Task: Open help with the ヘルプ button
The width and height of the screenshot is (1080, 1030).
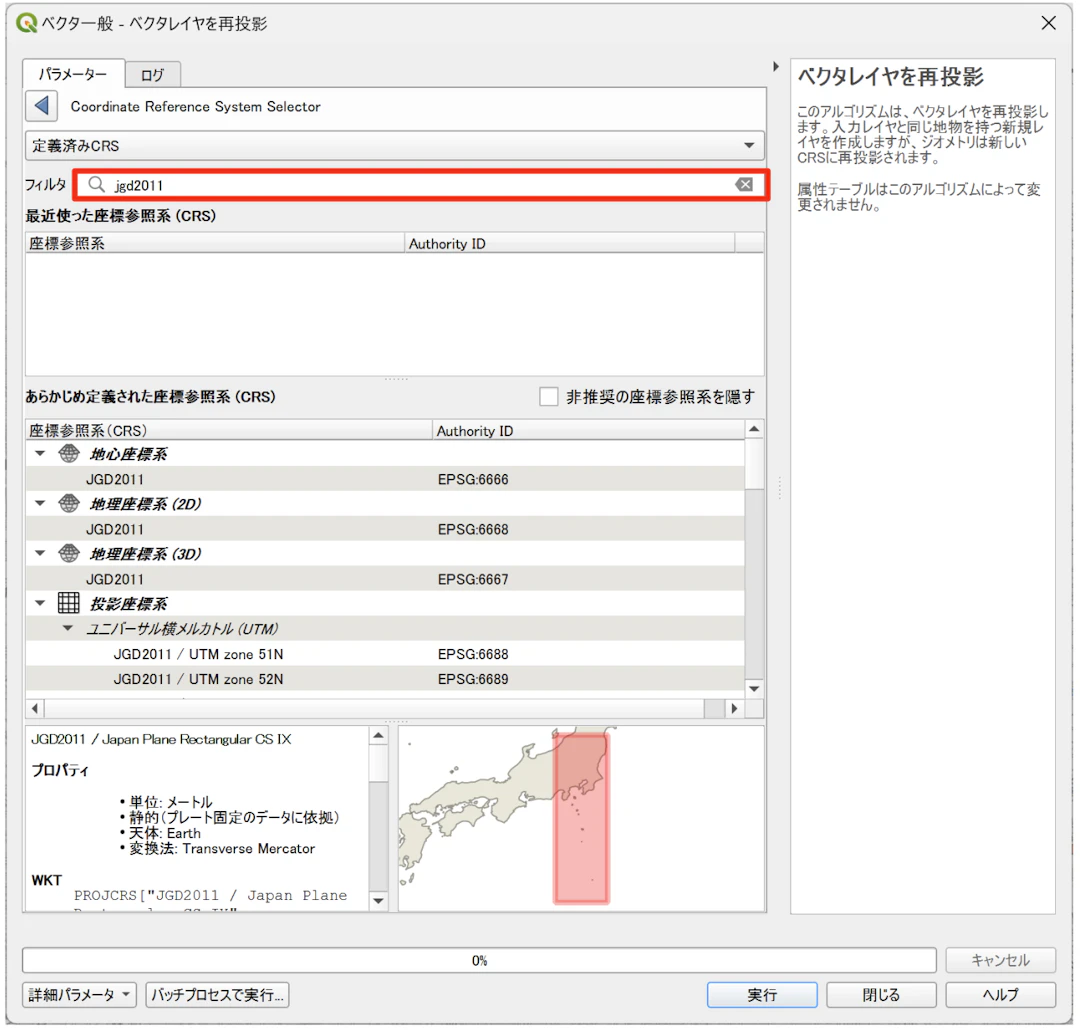Action: [x=1000, y=994]
